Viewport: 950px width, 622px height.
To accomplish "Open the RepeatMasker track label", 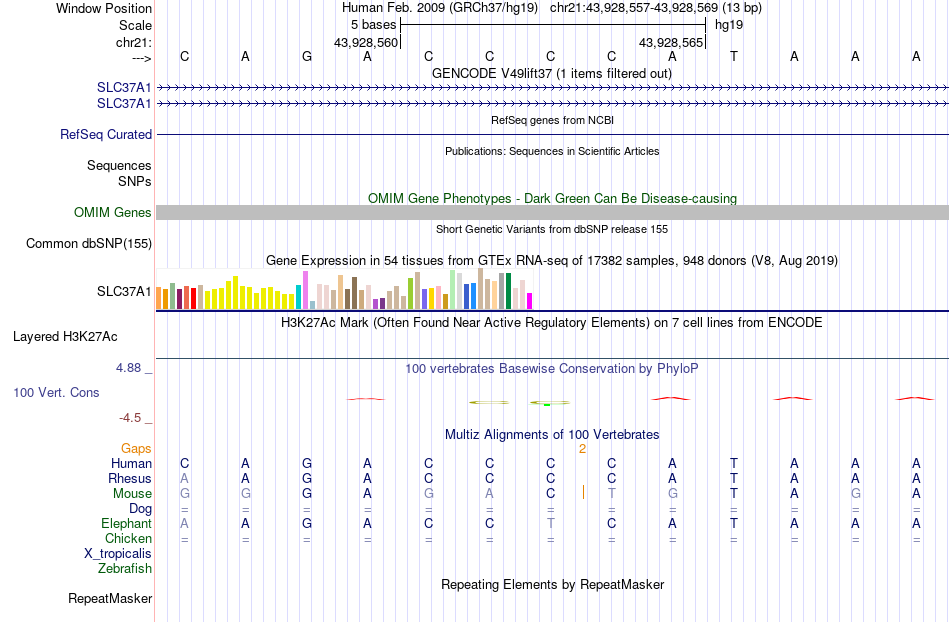I will click(110, 598).
